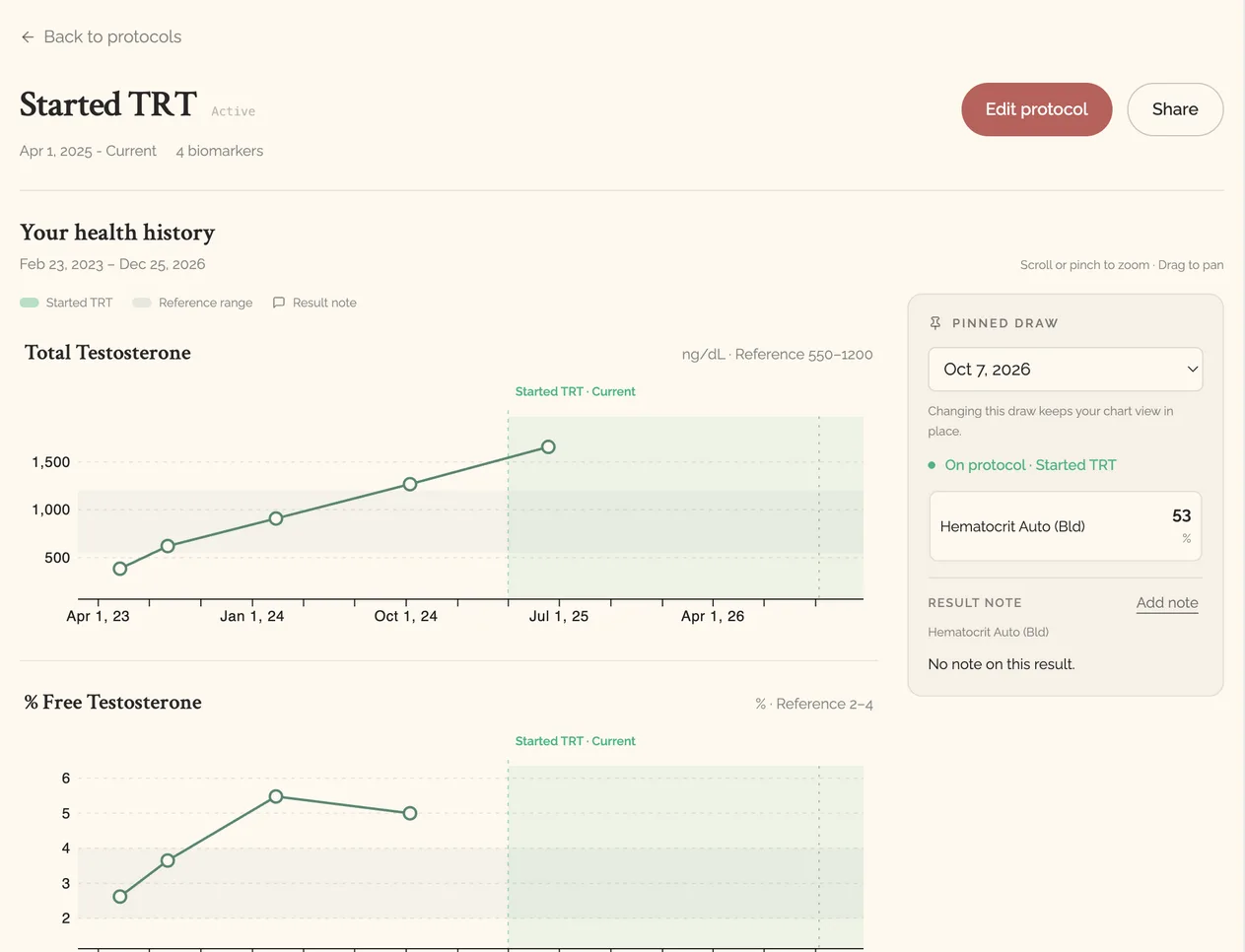The image size is (1245, 952).
Task: Click the Total Testosterone chart title
Action: pos(107,353)
